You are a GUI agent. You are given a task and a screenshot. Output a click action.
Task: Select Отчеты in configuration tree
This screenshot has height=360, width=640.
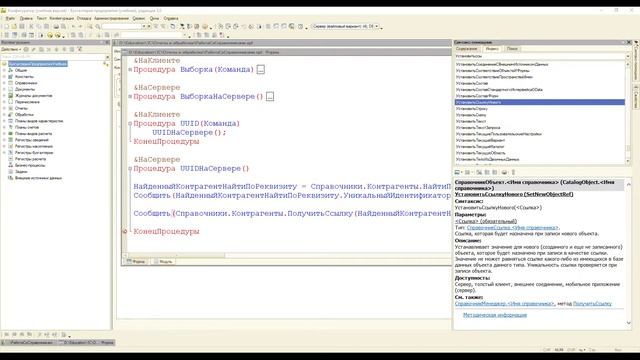coord(21,108)
